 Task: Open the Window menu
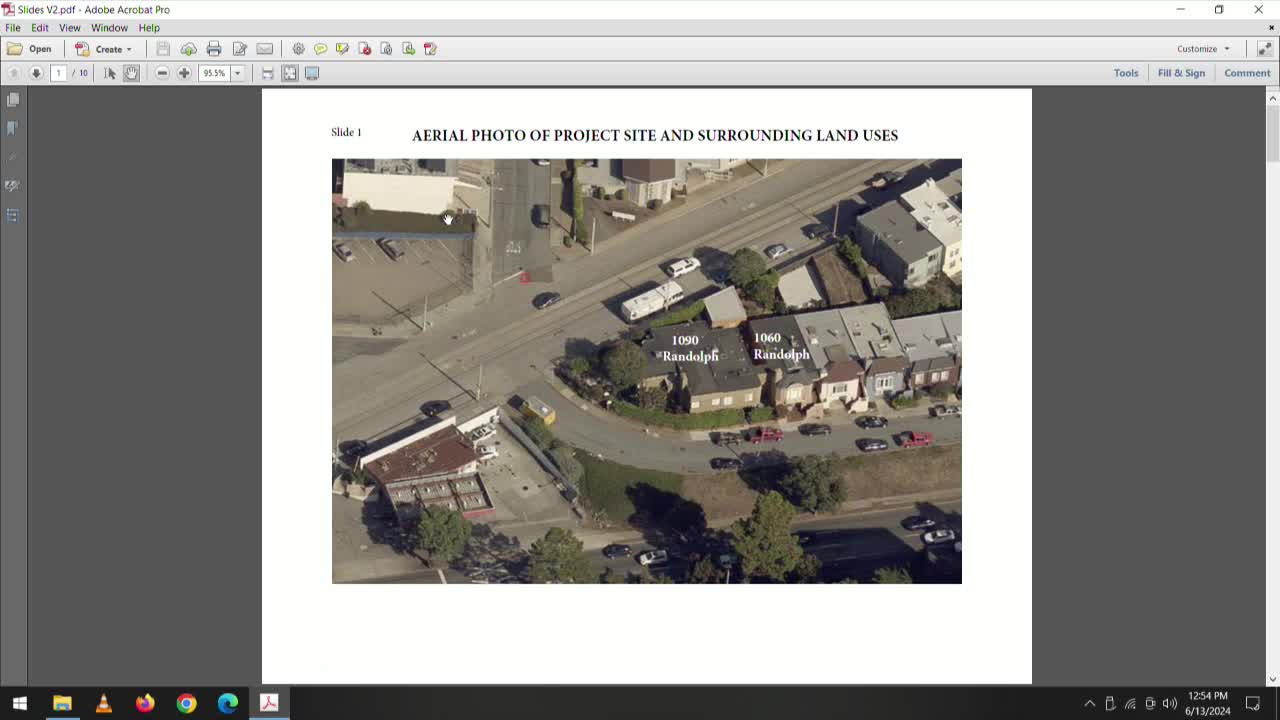[x=109, y=28]
